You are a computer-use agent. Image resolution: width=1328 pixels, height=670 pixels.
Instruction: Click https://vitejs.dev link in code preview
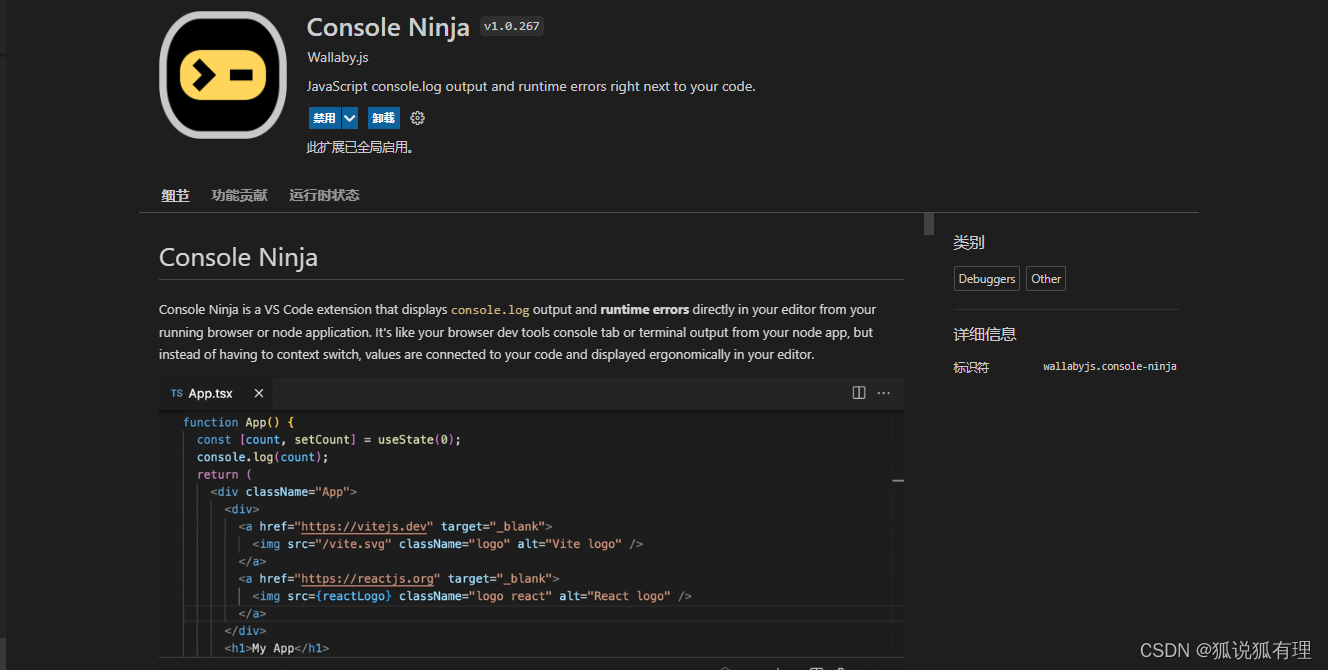click(x=367, y=526)
